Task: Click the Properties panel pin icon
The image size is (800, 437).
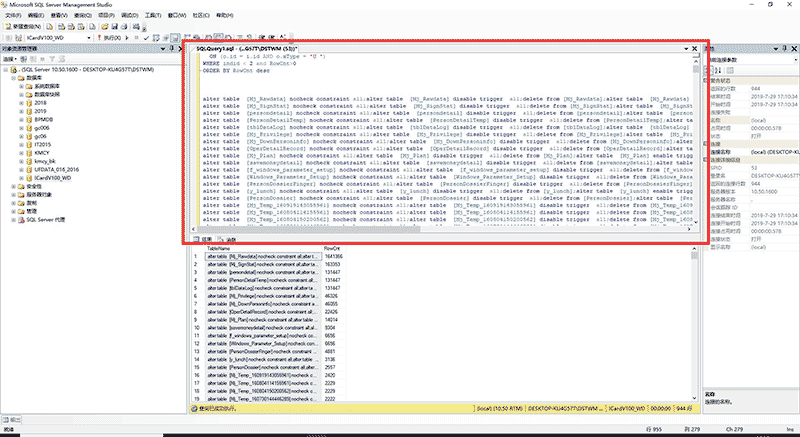Action: pyautogui.click(x=785, y=48)
